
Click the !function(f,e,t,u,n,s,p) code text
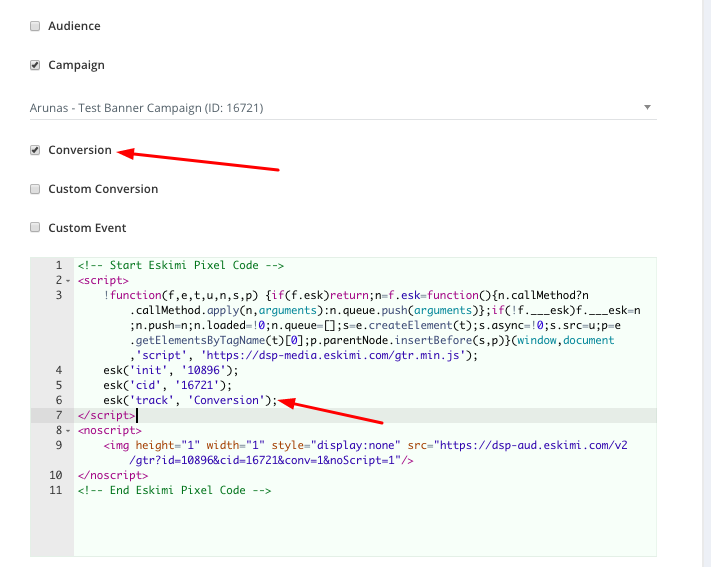pyautogui.click(x=181, y=295)
